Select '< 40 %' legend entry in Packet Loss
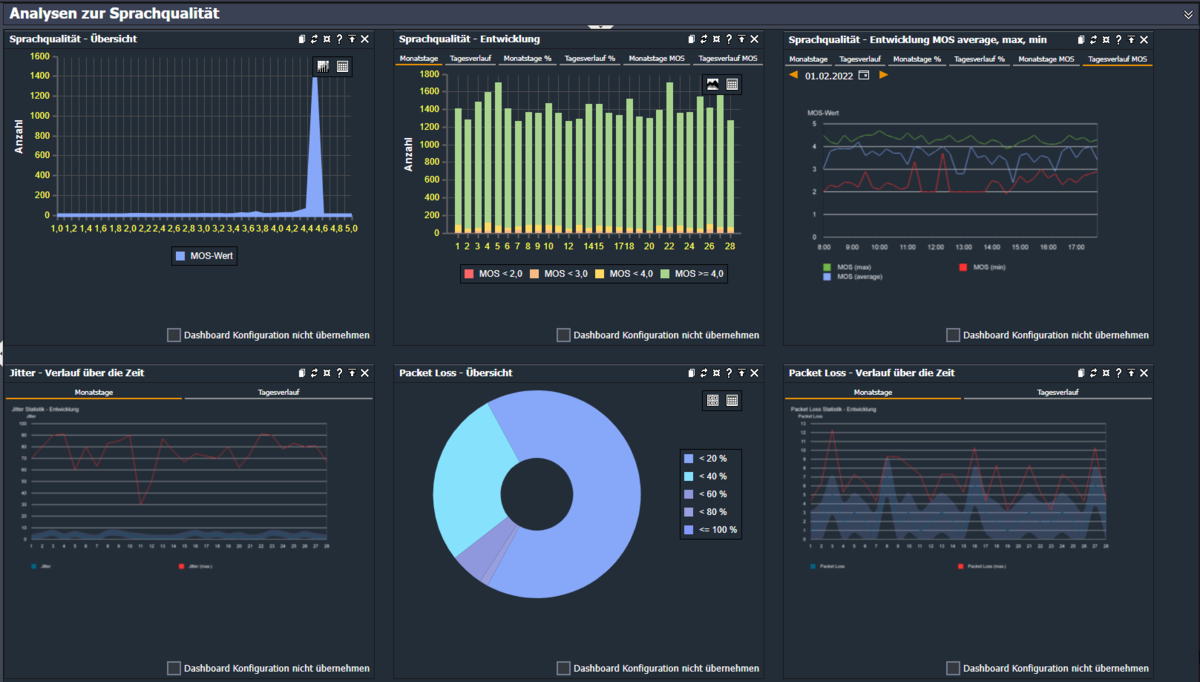Viewport: 1200px width, 682px height. point(713,476)
